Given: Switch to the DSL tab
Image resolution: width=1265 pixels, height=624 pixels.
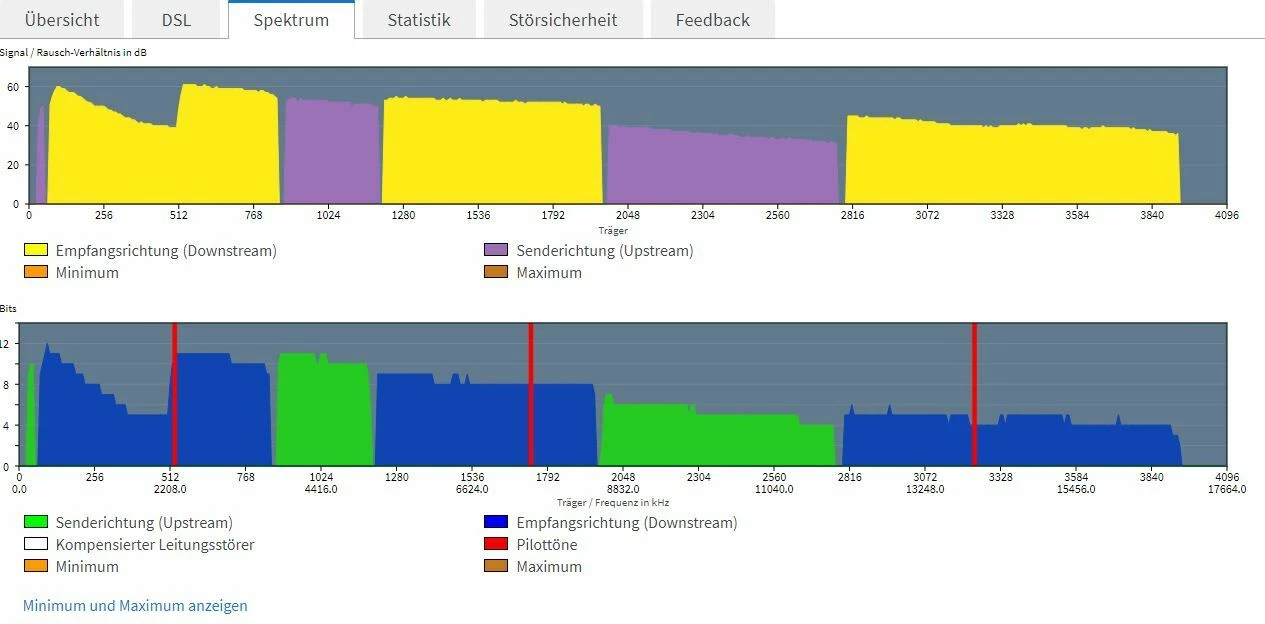Looking at the screenshot, I should [176, 20].
